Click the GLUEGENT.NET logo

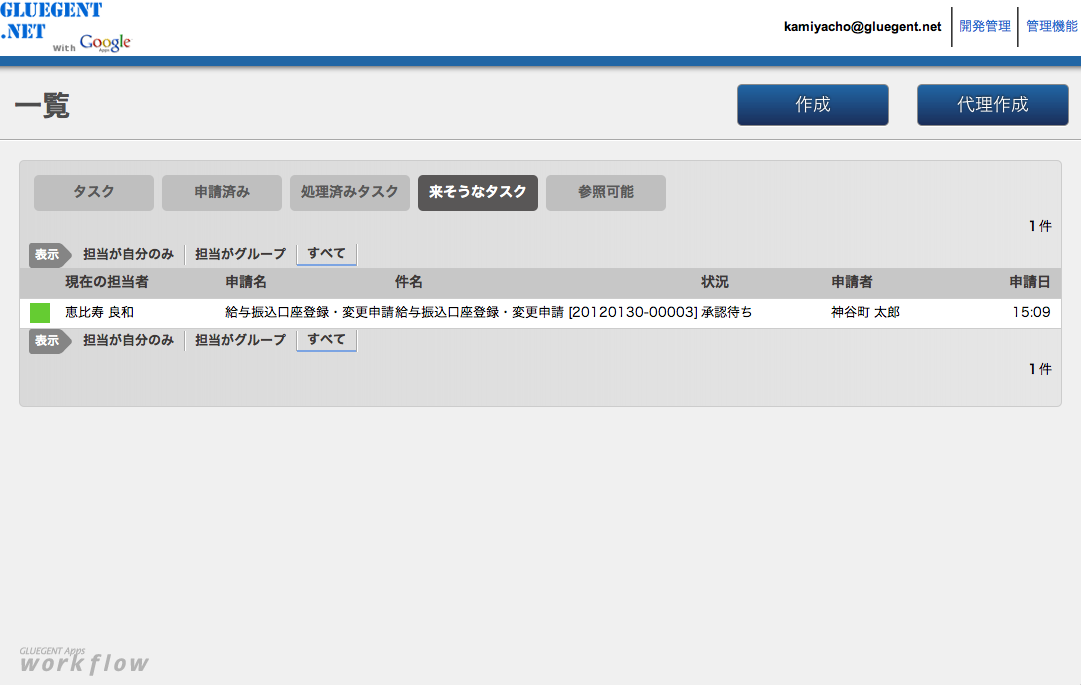(x=51, y=21)
